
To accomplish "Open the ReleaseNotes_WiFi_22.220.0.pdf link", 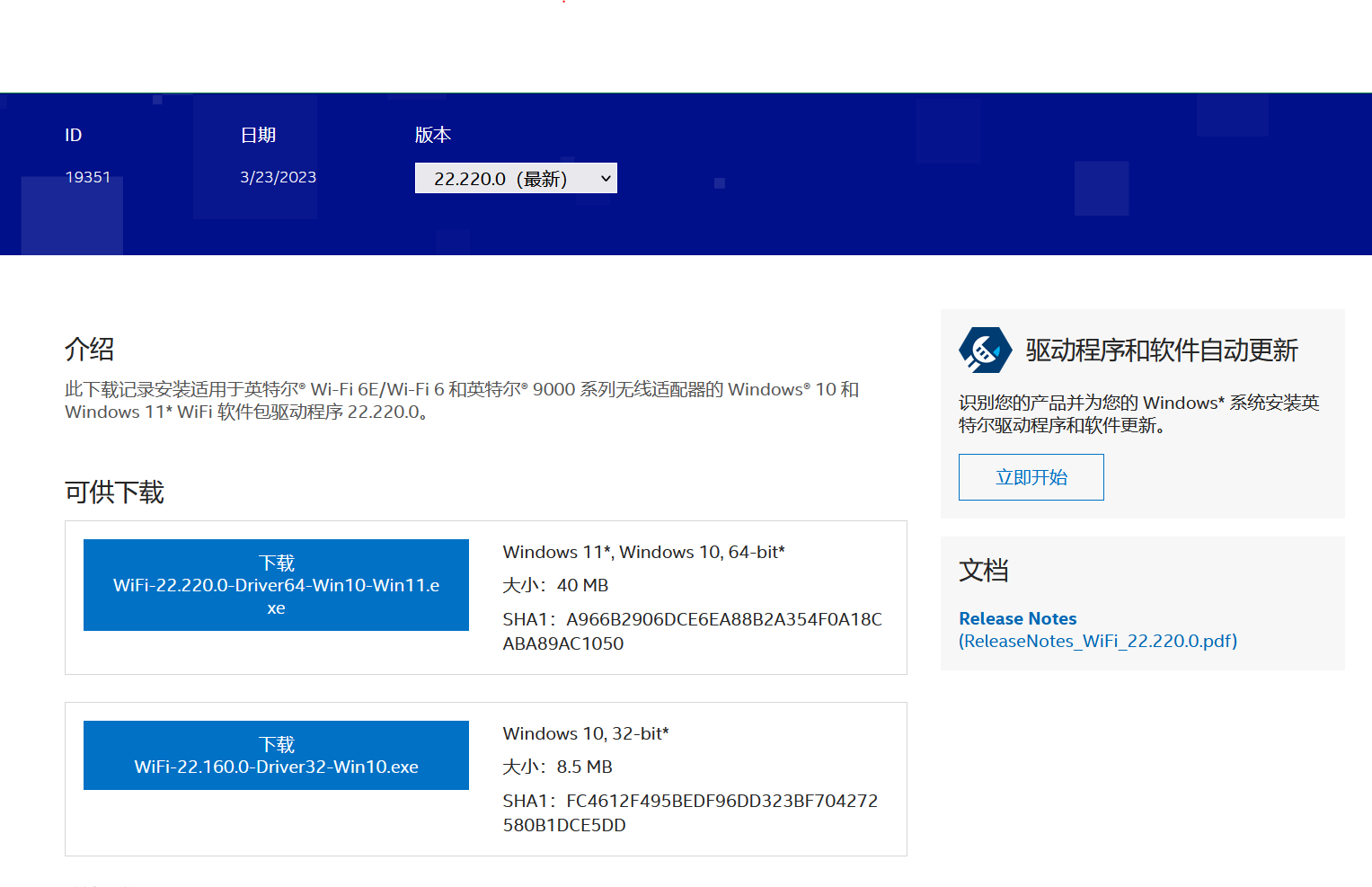I will click(x=1098, y=641).
